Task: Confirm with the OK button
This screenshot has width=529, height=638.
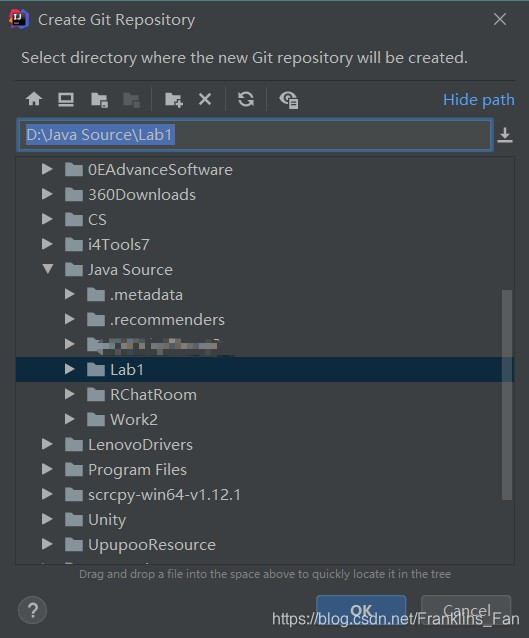Action: [361, 610]
